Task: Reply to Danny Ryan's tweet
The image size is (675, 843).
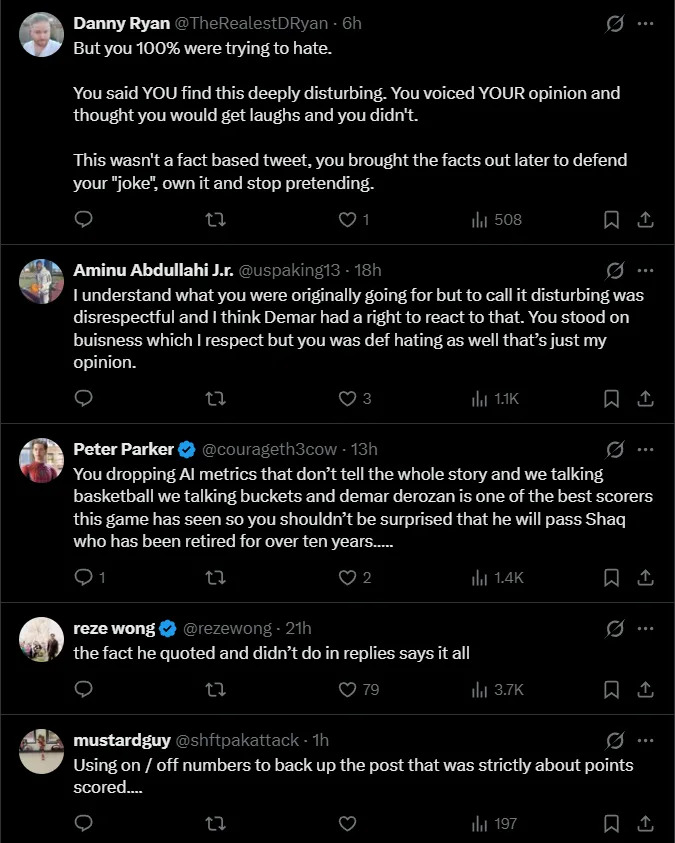Action: [x=83, y=219]
